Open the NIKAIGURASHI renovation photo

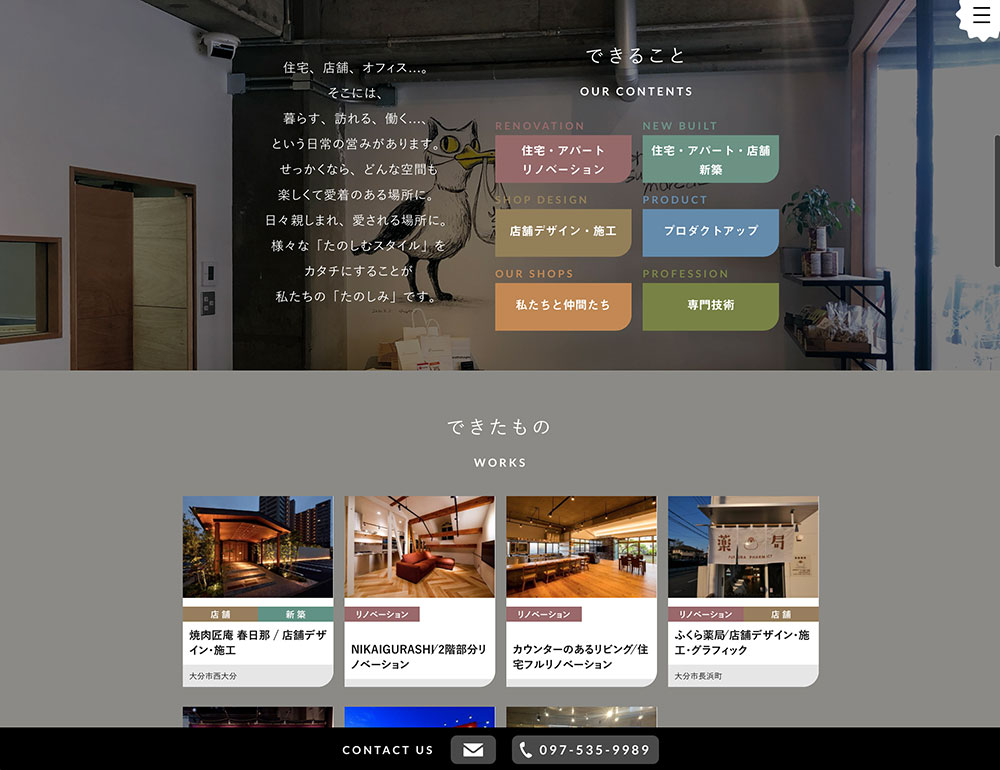pyautogui.click(x=420, y=547)
